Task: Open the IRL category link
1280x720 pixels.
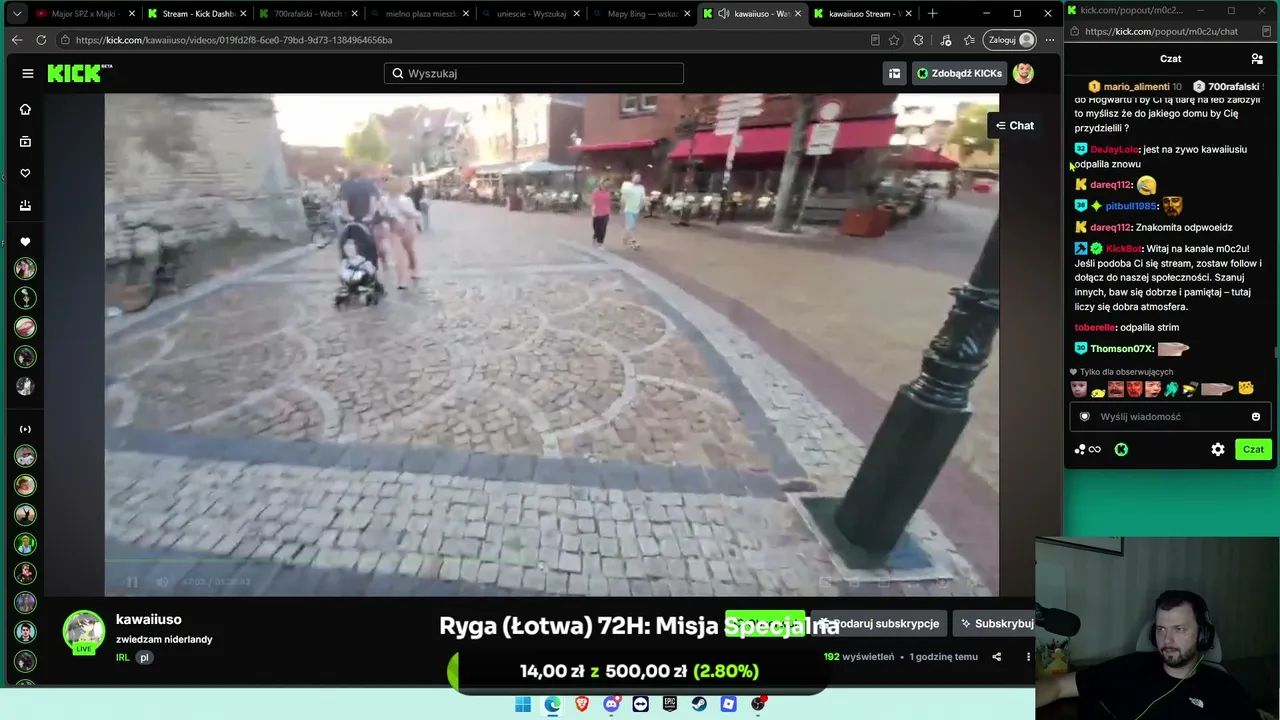Action: pyautogui.click(x=123, y=657)
